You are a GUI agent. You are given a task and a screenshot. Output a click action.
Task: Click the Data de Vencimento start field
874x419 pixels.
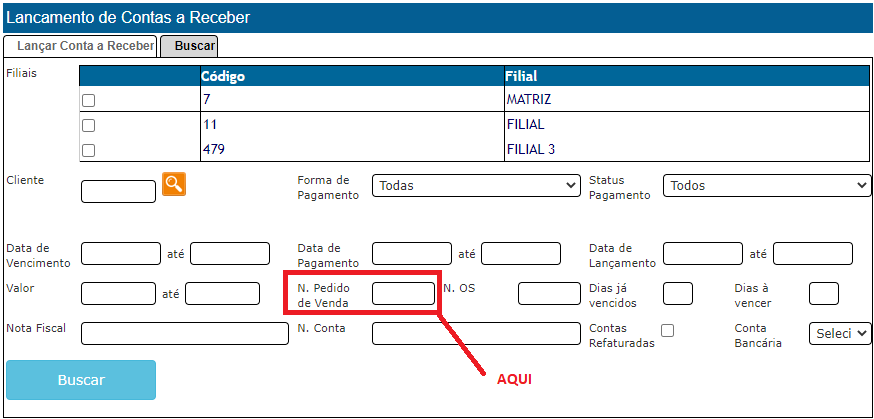[121, 254]
